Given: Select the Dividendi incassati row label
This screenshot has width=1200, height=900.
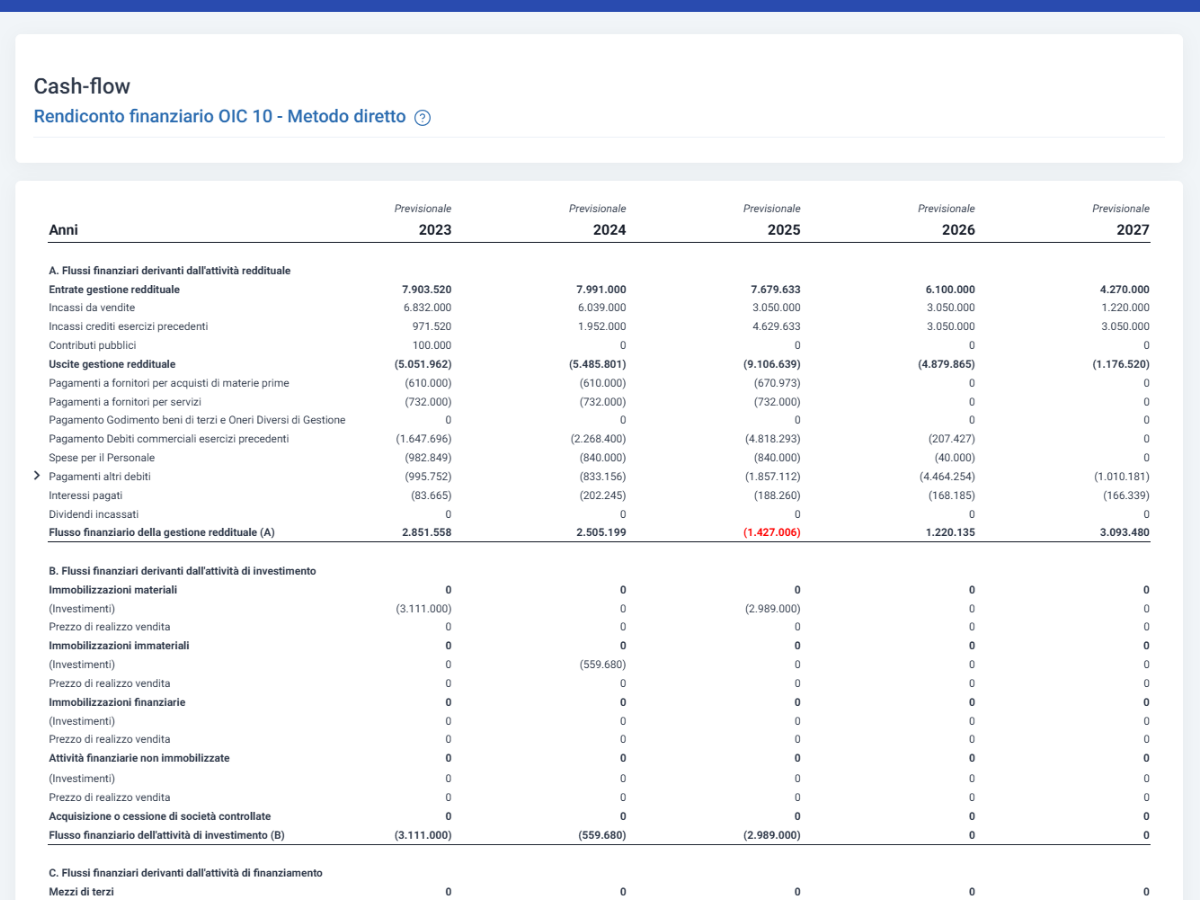Looking at the screenshot, I should tap(94, 514).
